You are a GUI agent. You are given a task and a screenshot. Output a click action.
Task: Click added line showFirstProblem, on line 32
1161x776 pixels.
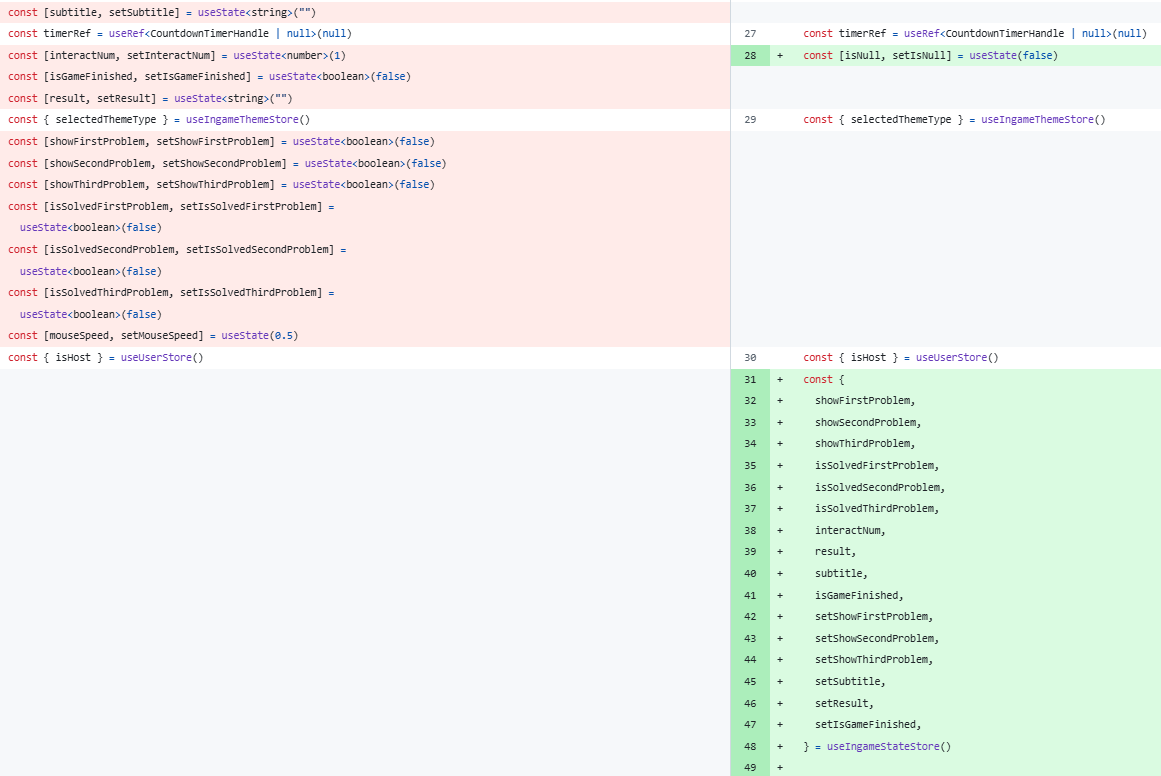pos(865,401)
